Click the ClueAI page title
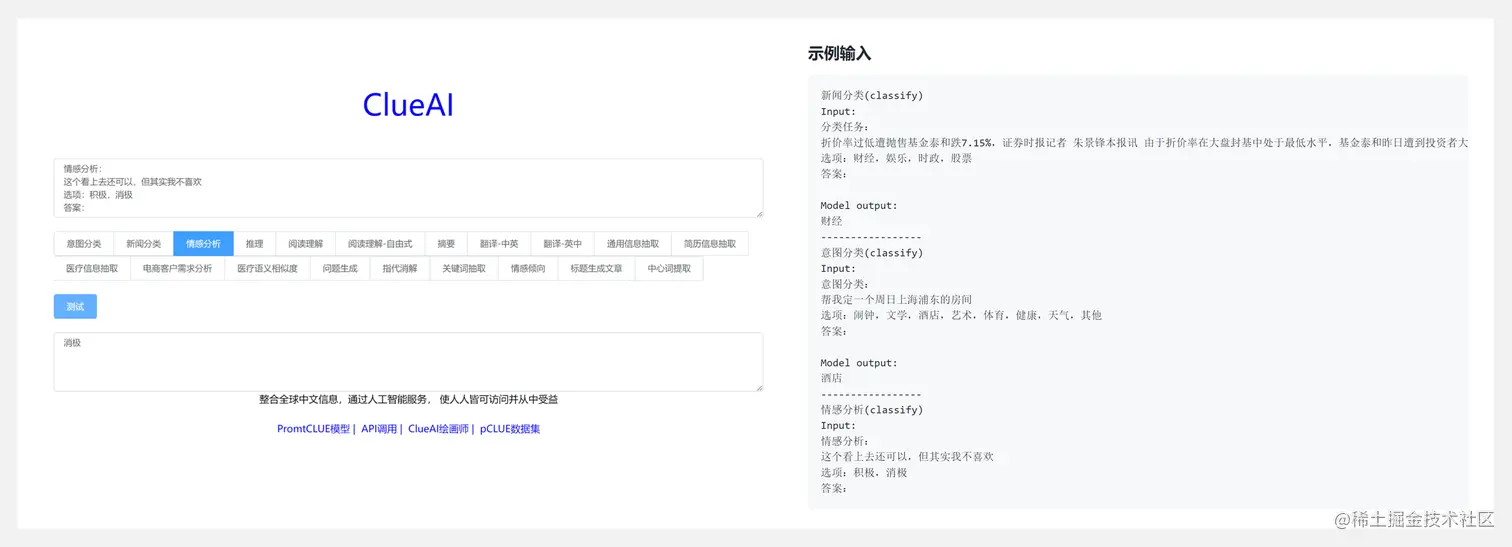Image resolution: width=1512 pixels, height=547 pixels. point(408,104)
